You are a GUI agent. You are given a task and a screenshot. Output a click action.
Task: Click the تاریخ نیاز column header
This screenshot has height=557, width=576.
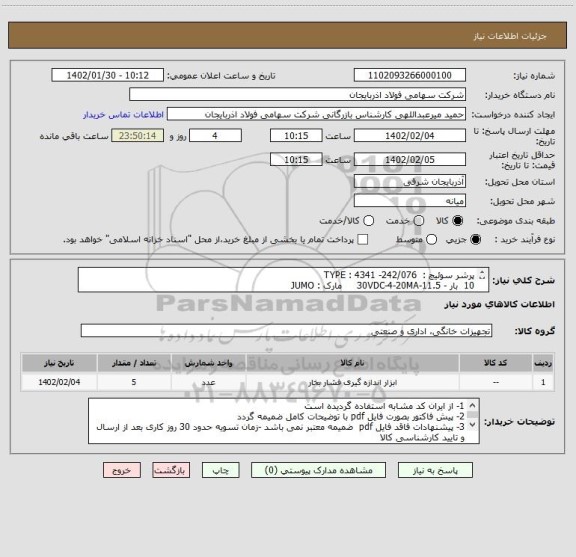(x=59, y=363)
